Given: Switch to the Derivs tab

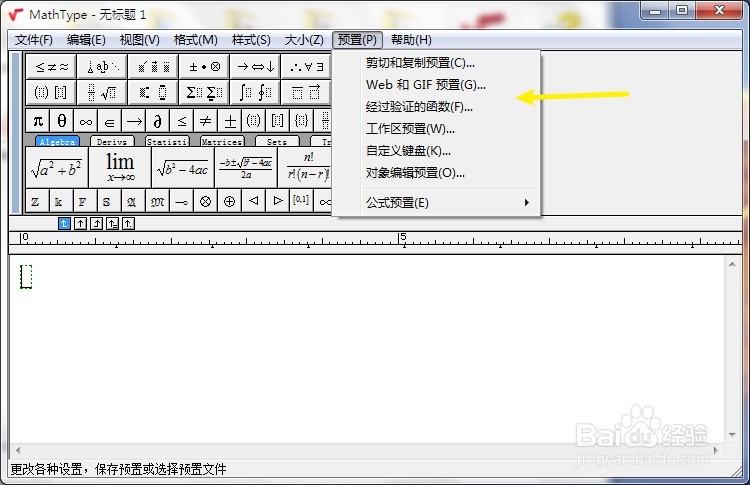Looking at the screenshot, I should coord(112,142).
